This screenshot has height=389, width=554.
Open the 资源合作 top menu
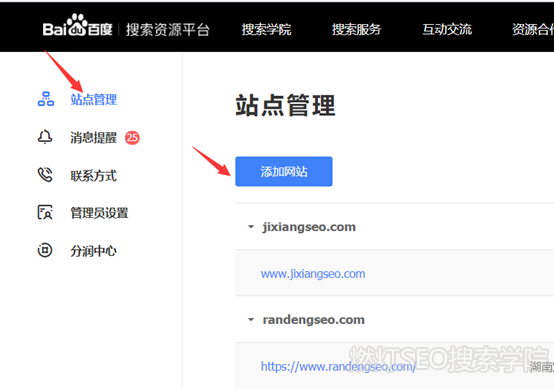click(x=533, y=29)
